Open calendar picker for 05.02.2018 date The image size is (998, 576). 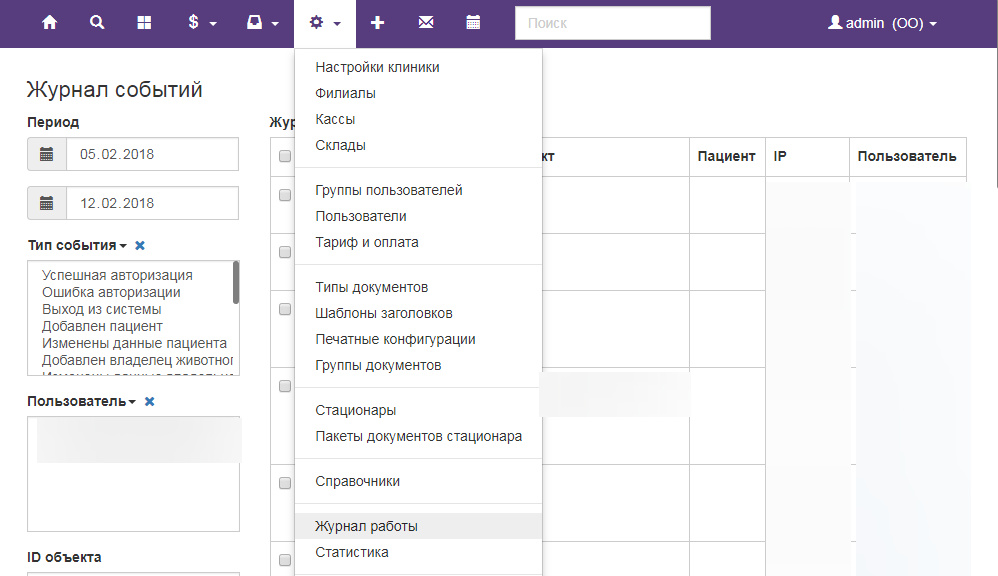[46, 154]
